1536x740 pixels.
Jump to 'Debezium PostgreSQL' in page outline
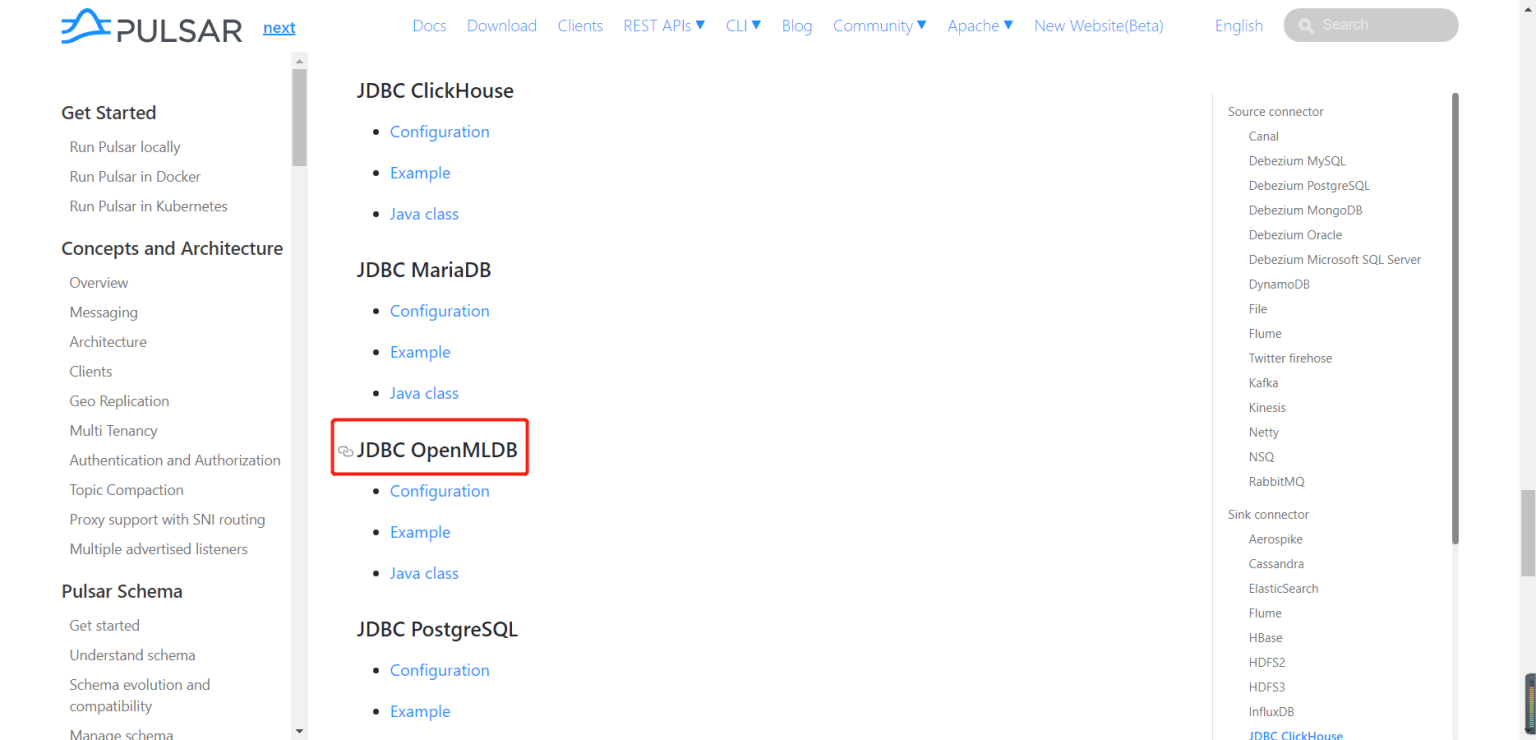pos(1309,186)
